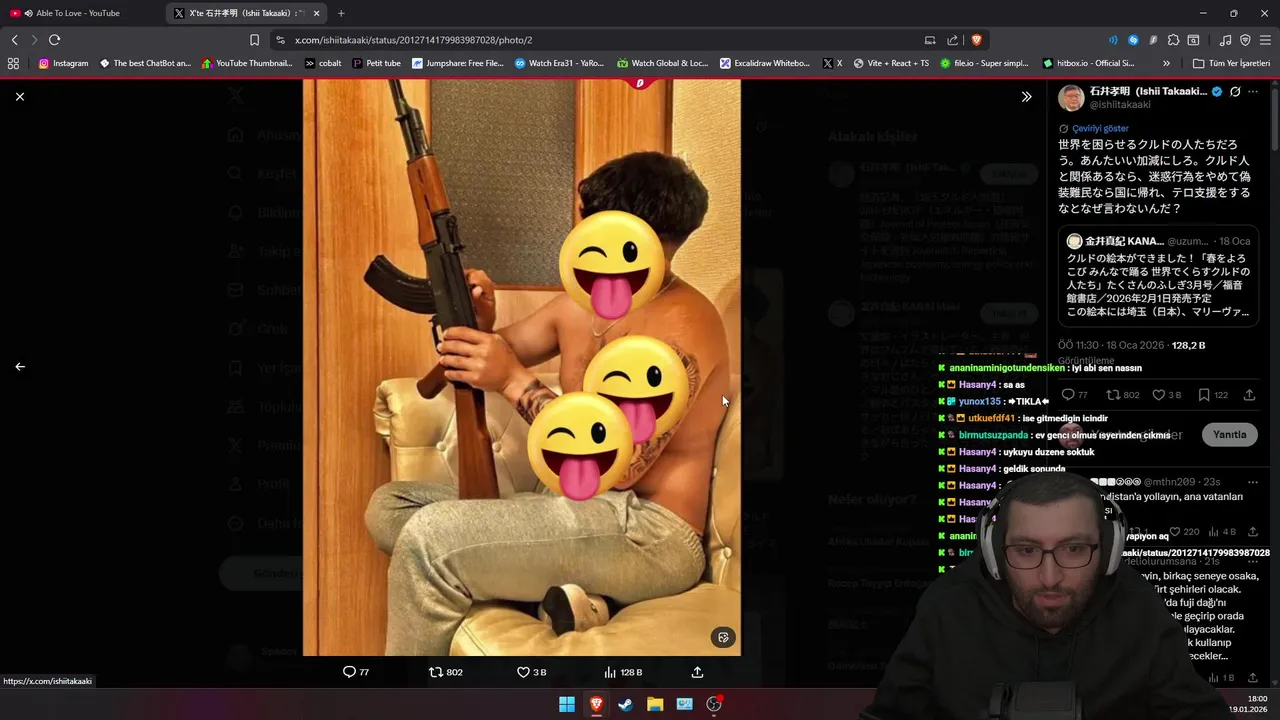Open Ishii Takaaki profile avatar
The image size is (1280, 720).
[x=1071, y=97]
